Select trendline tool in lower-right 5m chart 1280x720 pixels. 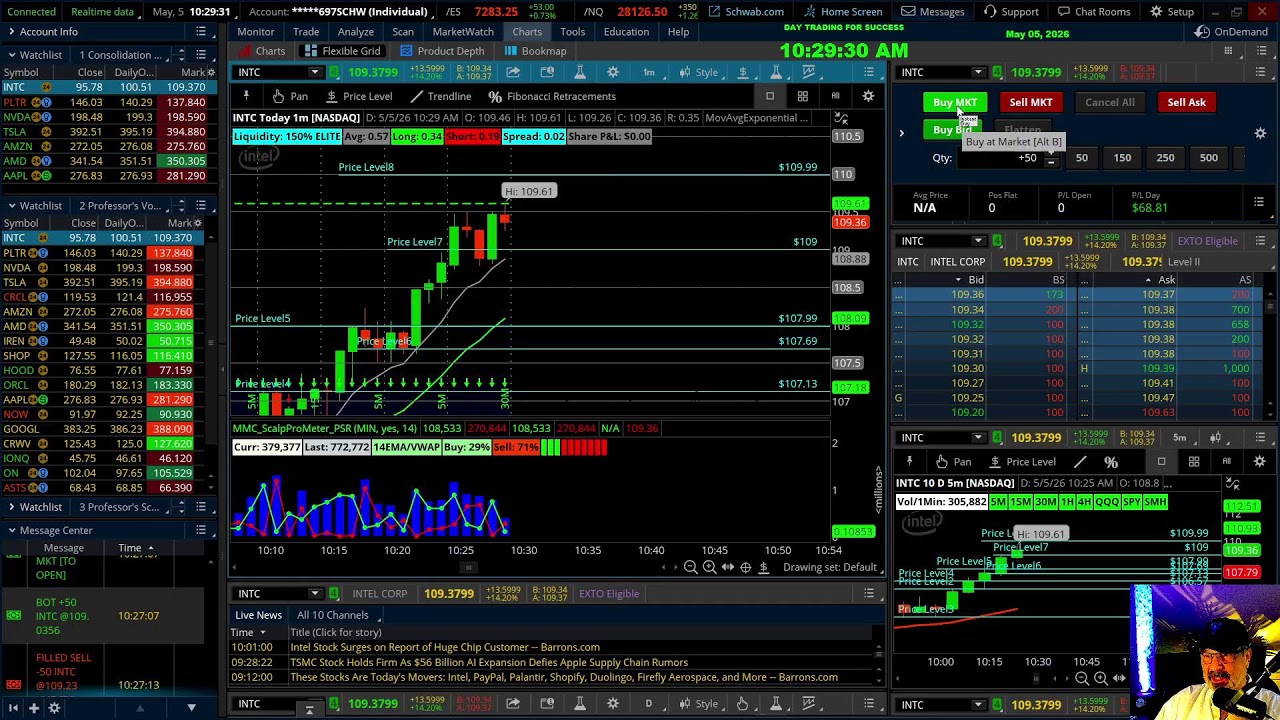click(x=1080, y=462)
